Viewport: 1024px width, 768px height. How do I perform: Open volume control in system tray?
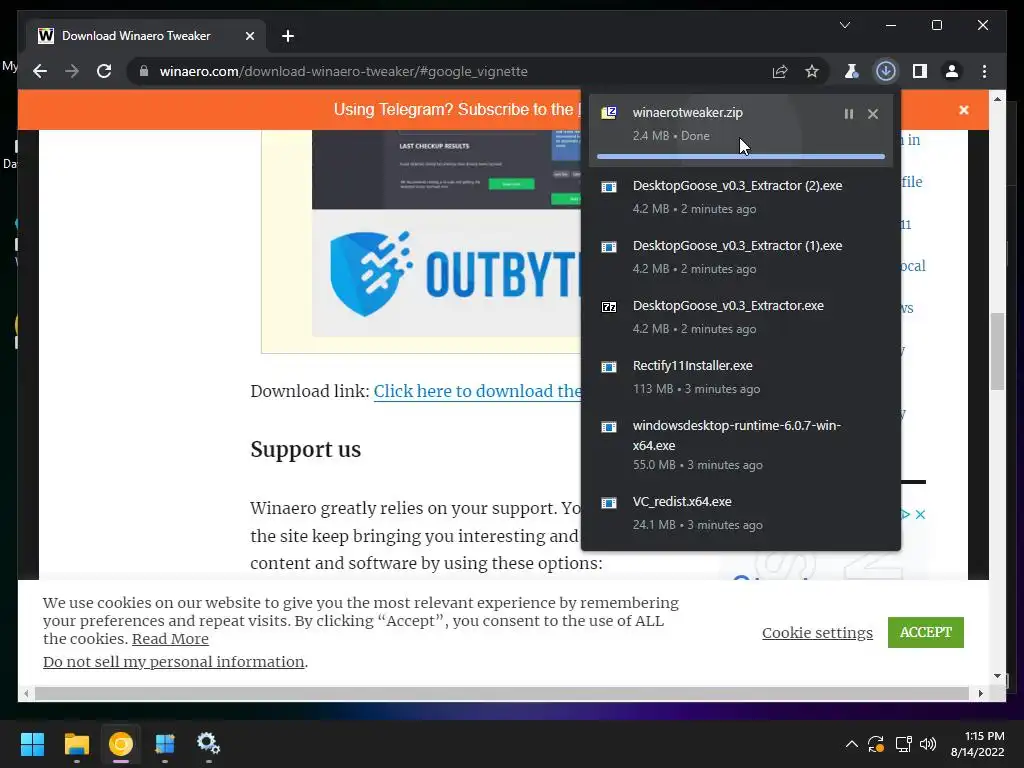(928, 744)
